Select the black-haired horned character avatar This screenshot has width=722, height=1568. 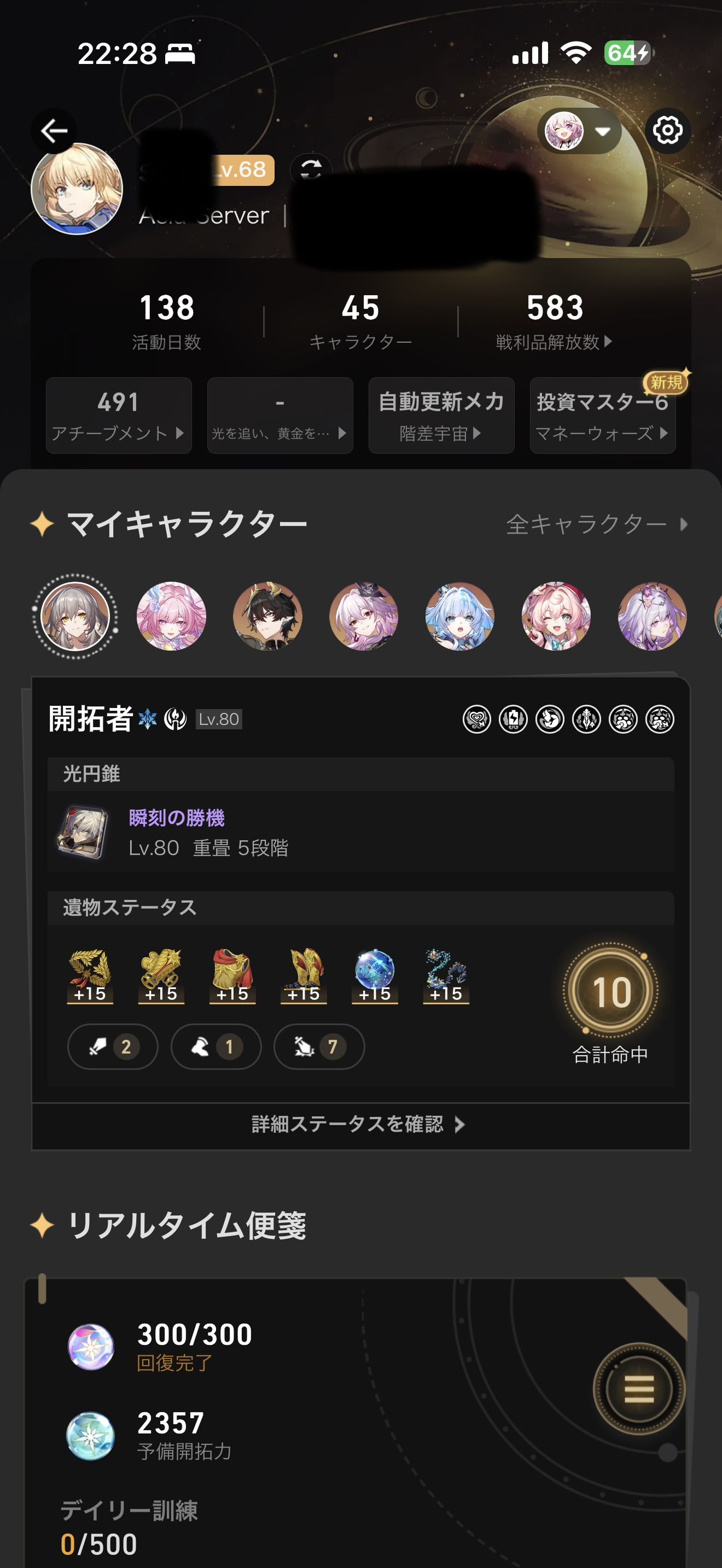point(267,616)
